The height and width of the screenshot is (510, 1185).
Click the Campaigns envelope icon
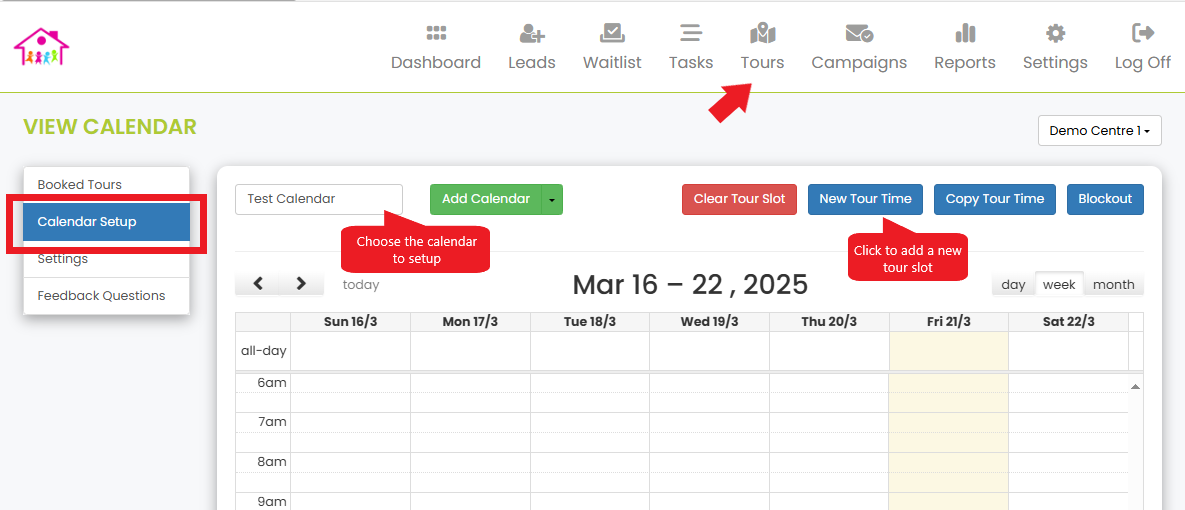(859, 33)
